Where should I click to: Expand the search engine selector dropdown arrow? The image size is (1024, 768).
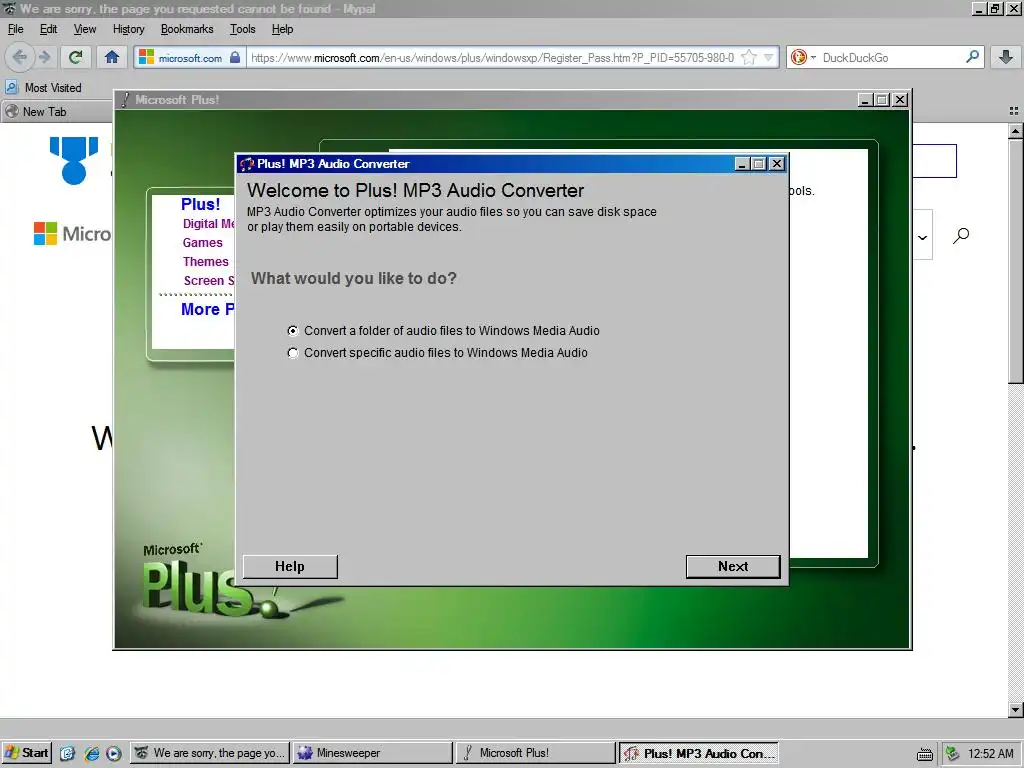[813, 57]
